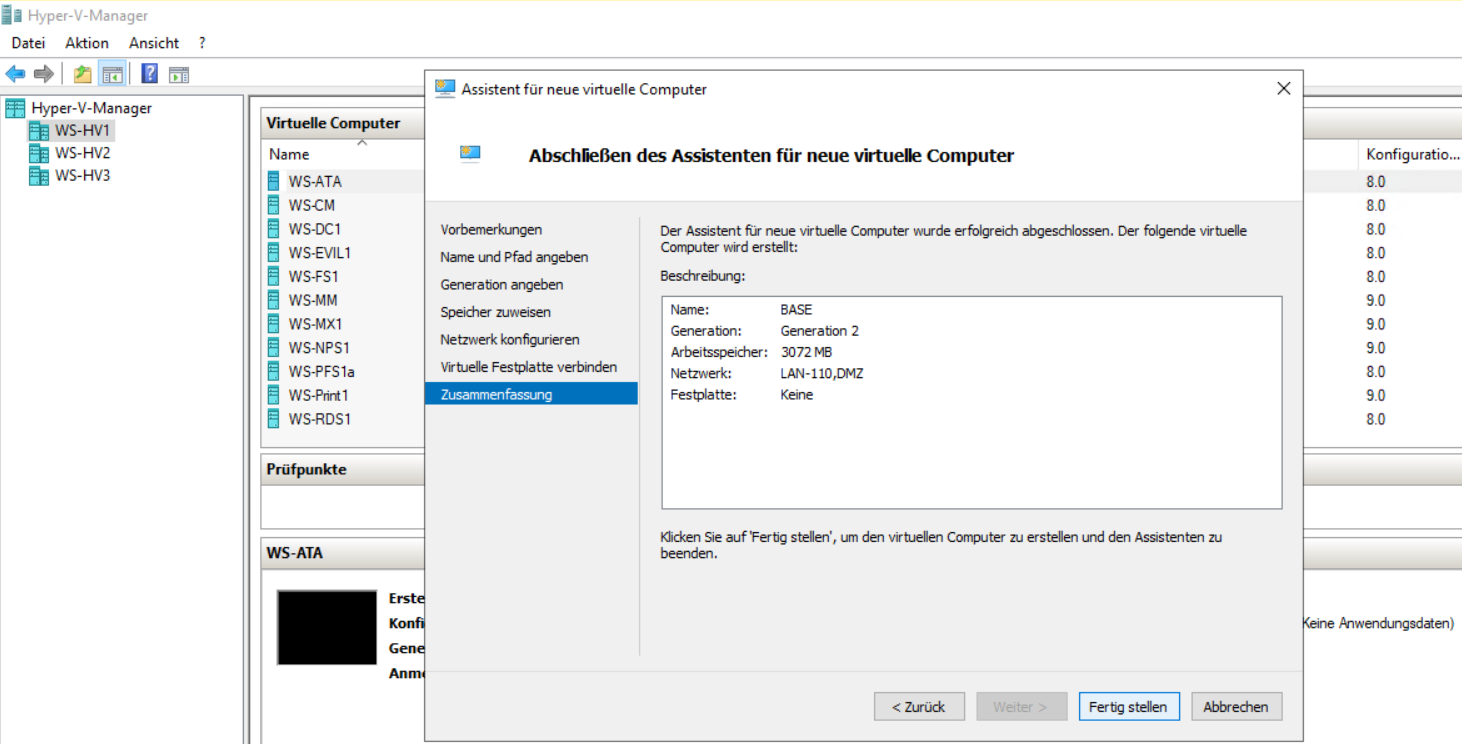Click the WS-ATA preview thumbnail
This screenshot has width=1462, height=744.
tap(327, 628)
